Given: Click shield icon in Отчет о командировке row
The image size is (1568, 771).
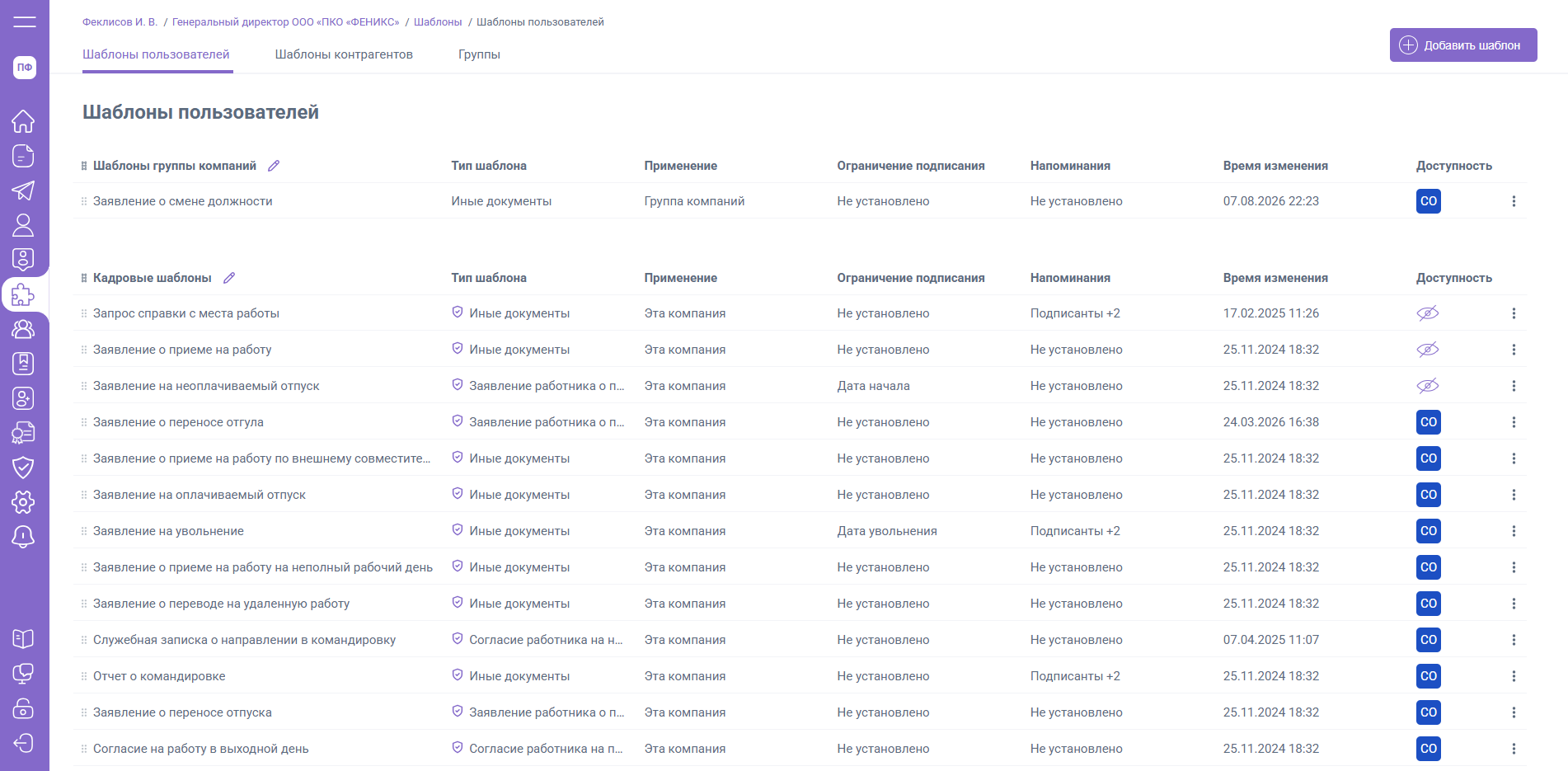Looking at the screenshot, I should pyautogui.click(x=458, y=675).
